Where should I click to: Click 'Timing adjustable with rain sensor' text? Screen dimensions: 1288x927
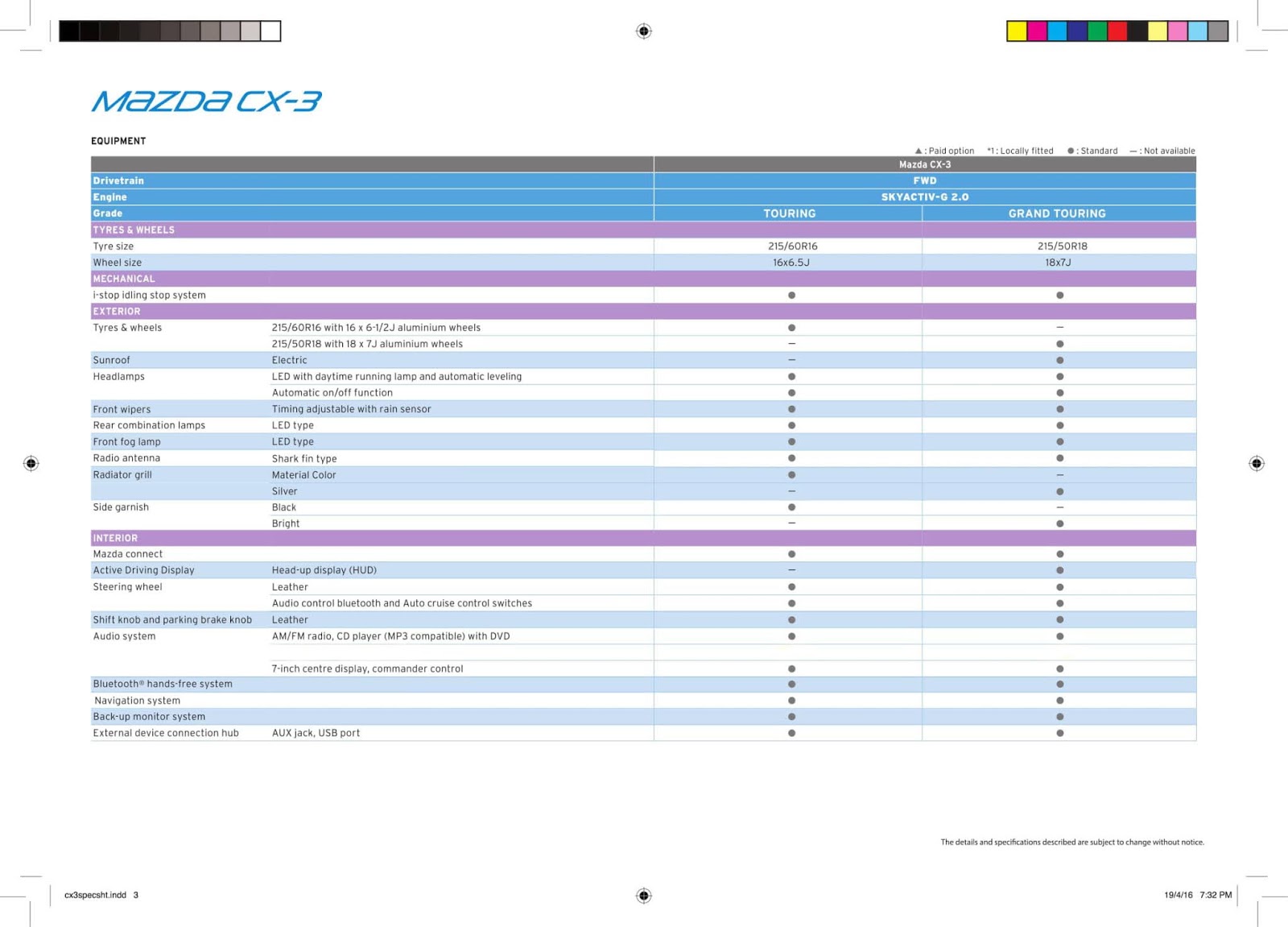tap(351, 409)
